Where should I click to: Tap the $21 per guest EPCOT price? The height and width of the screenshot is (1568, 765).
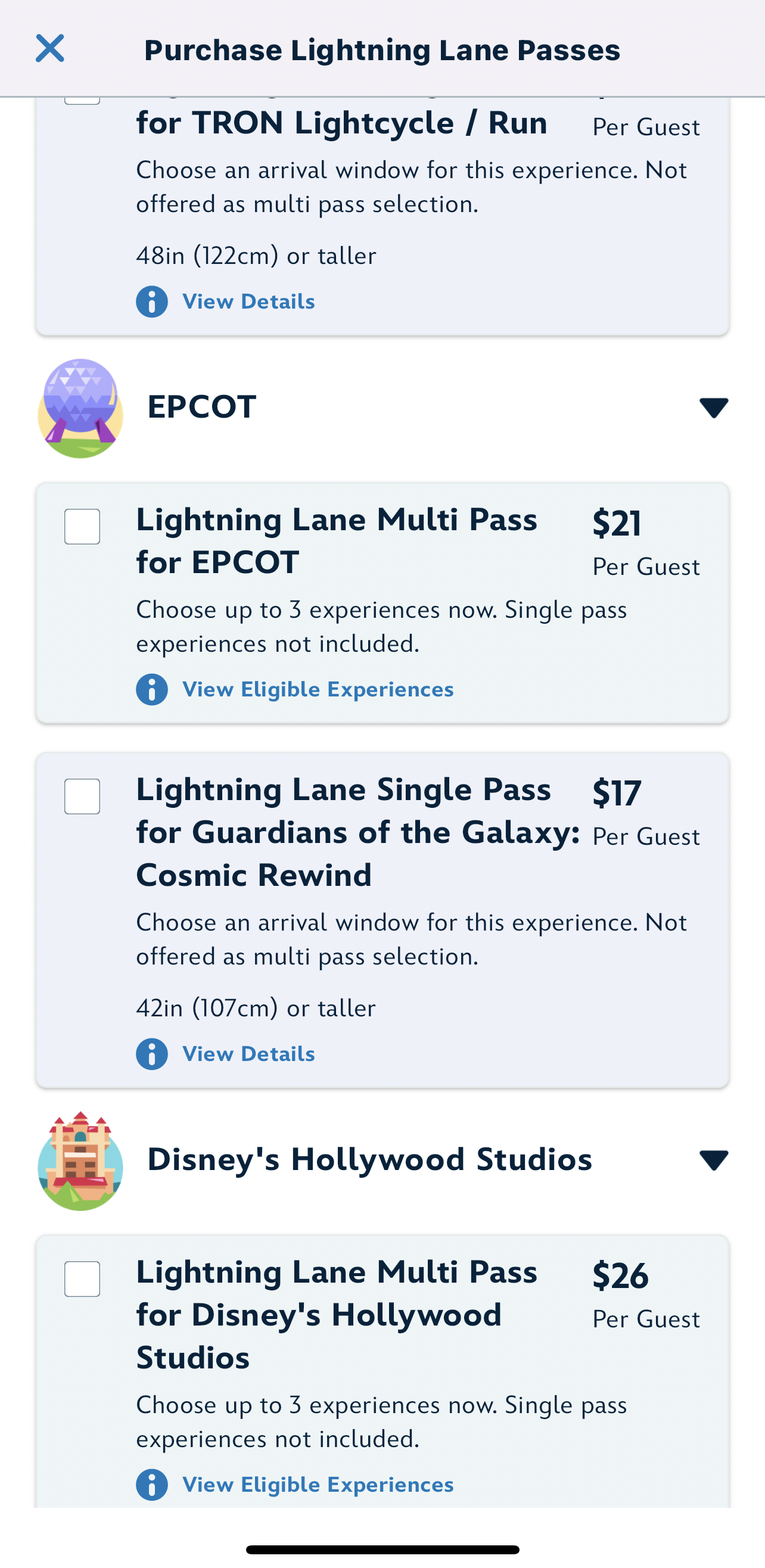pyautogui.click(x=617, y=524)
